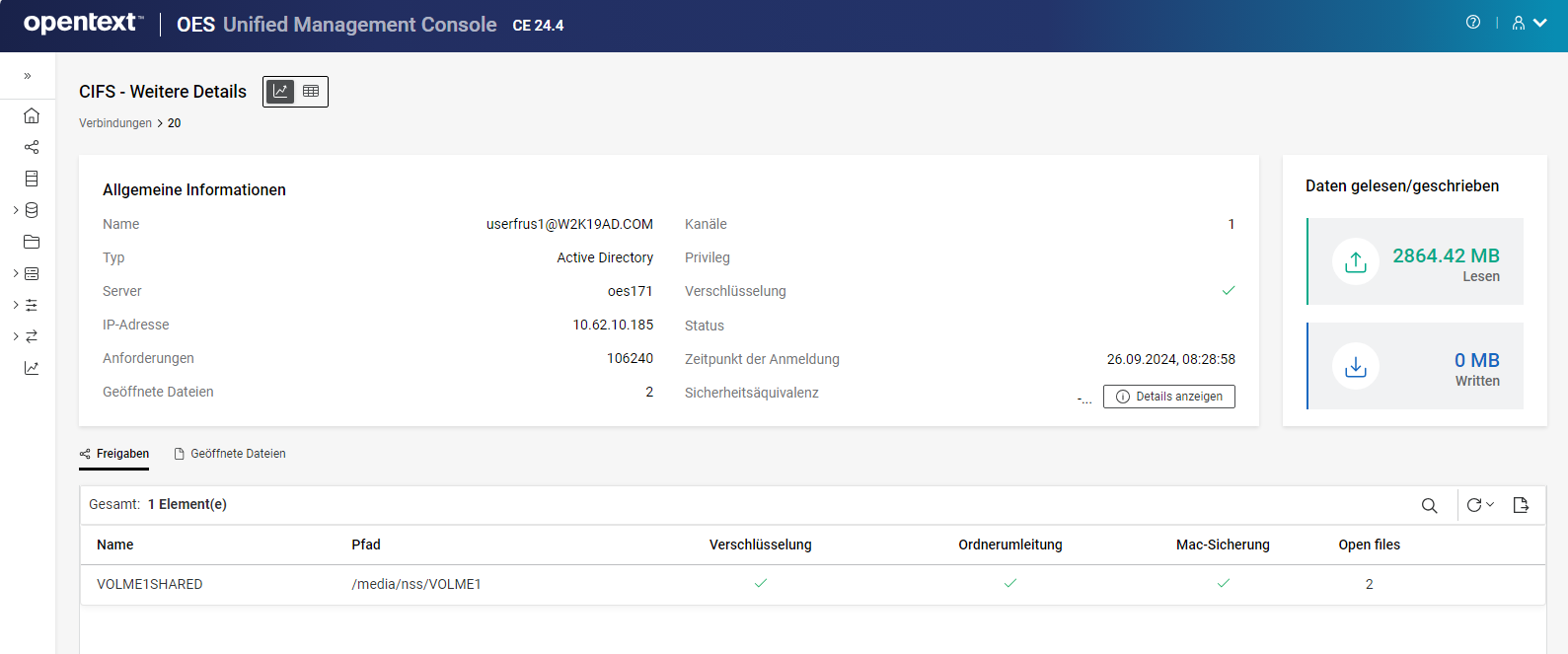Viewport: 1568px width, 654px height.
Task: Open the home icon in sidebar
Action: click(x=32, y=115)
